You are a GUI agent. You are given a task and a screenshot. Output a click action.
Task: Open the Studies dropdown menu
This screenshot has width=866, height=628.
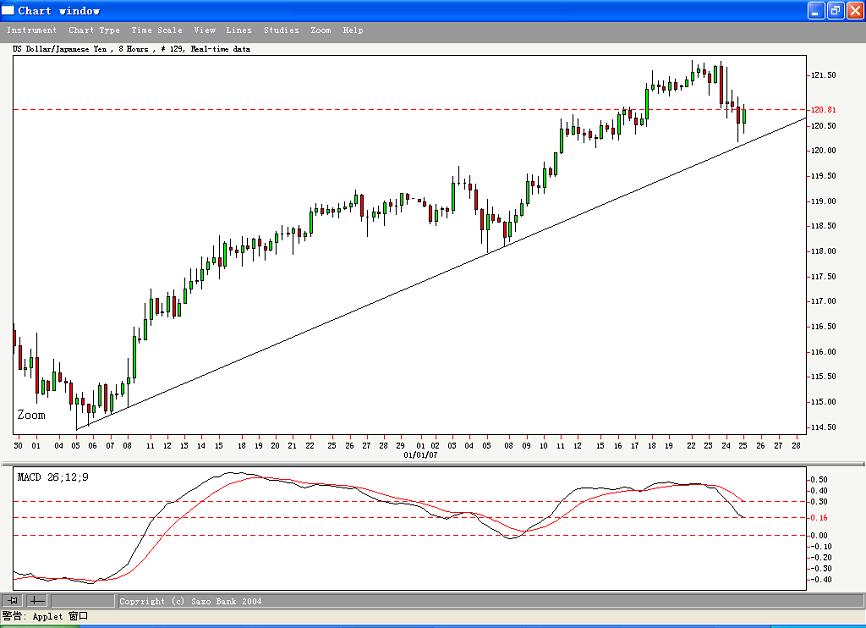[280, 30]
